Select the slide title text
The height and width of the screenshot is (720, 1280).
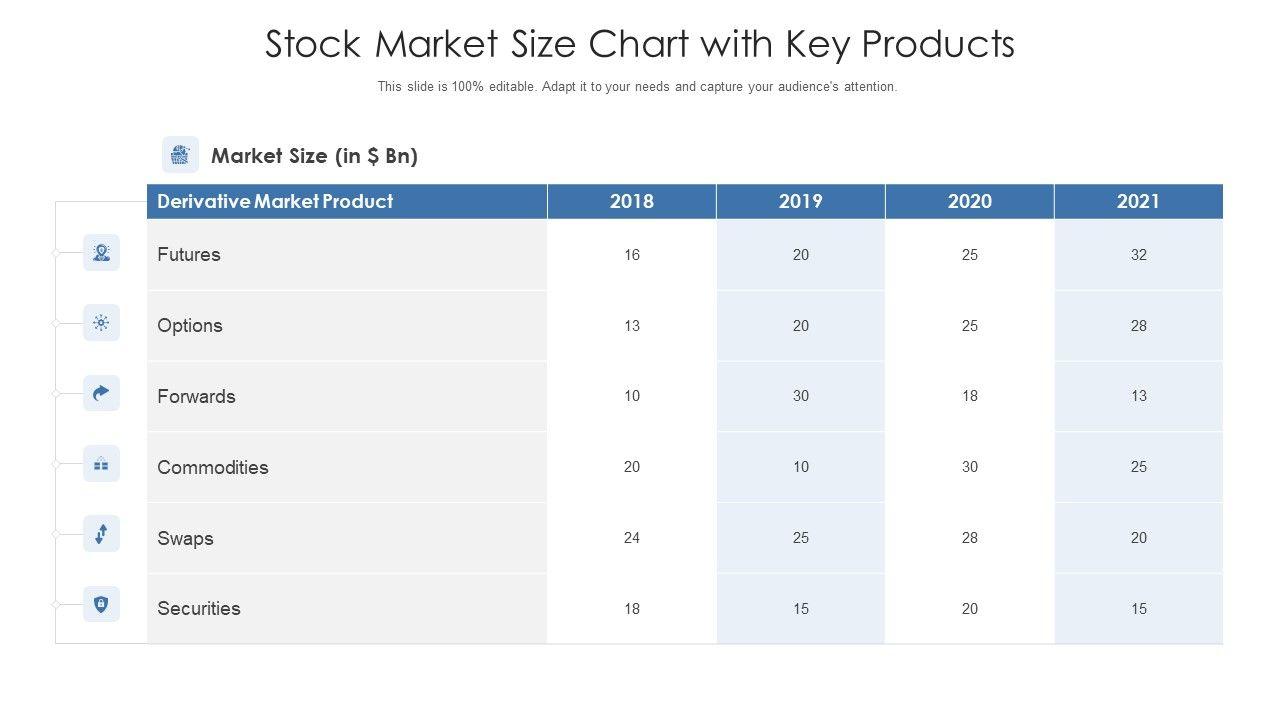coord(640,45)
